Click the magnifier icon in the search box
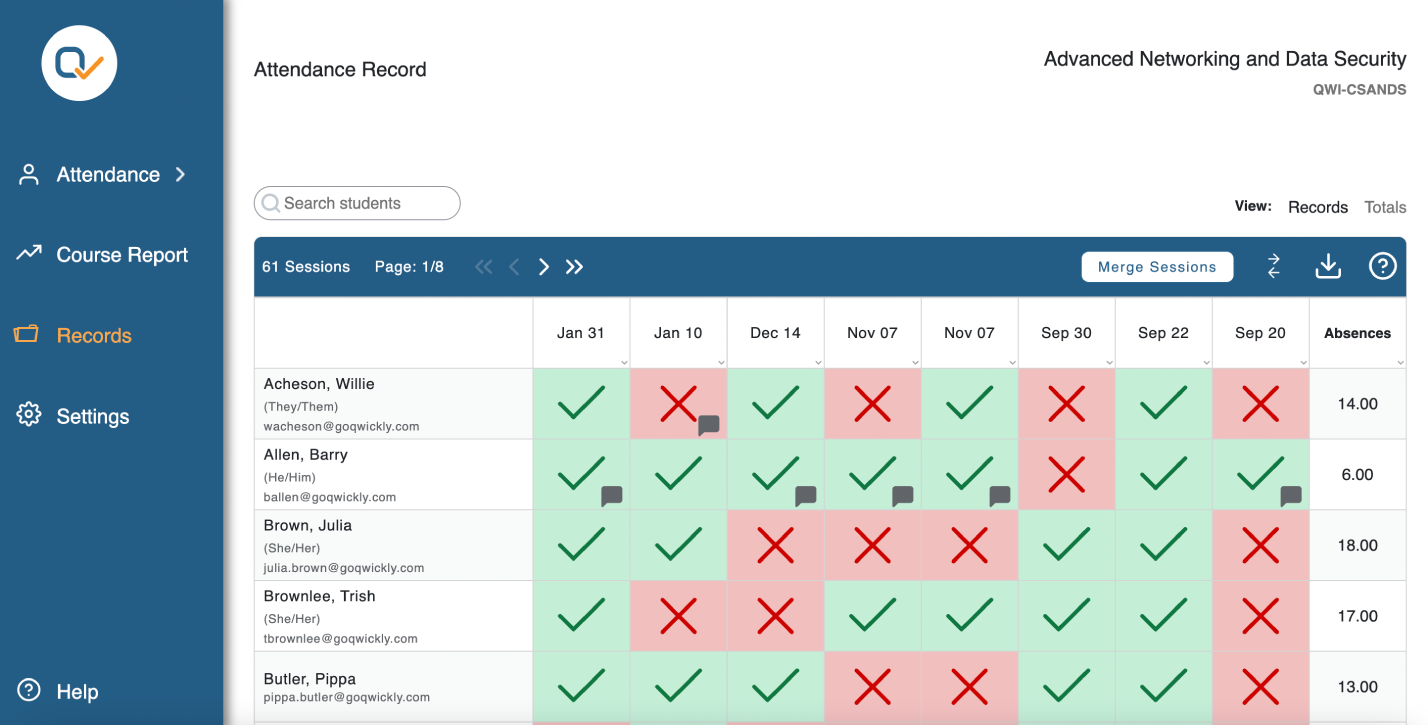Screen dimensions: 1428x725 [x=270, y=203]
